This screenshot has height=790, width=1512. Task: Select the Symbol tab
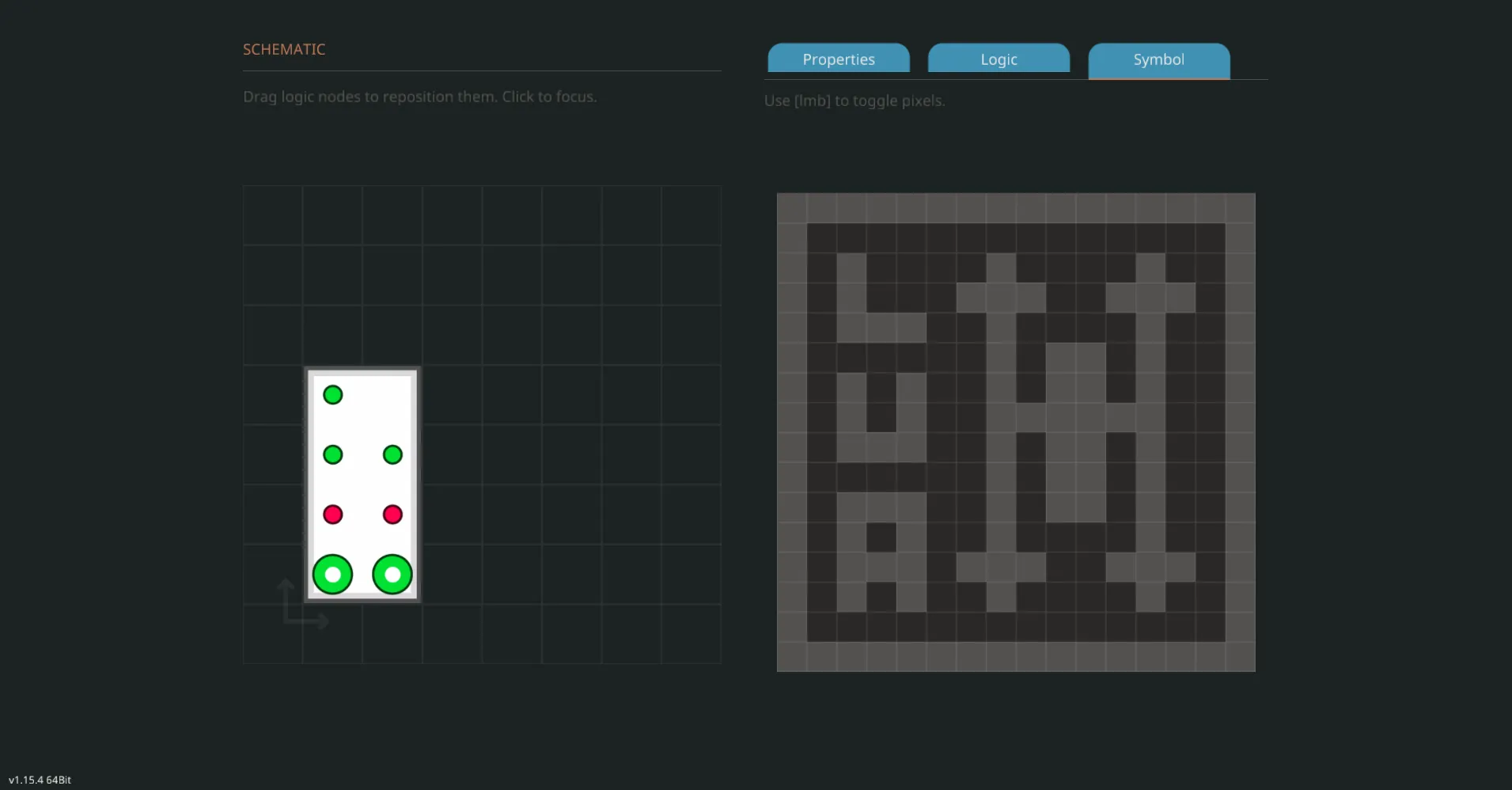click(1158, 59)
